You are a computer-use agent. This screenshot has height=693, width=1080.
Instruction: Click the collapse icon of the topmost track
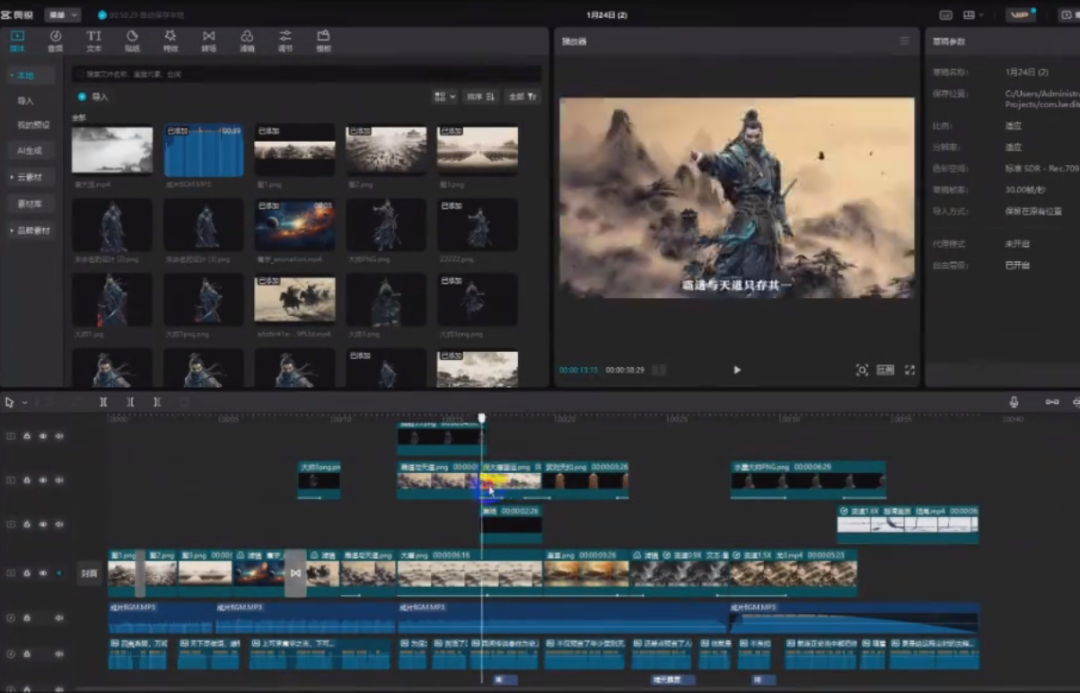10,436
